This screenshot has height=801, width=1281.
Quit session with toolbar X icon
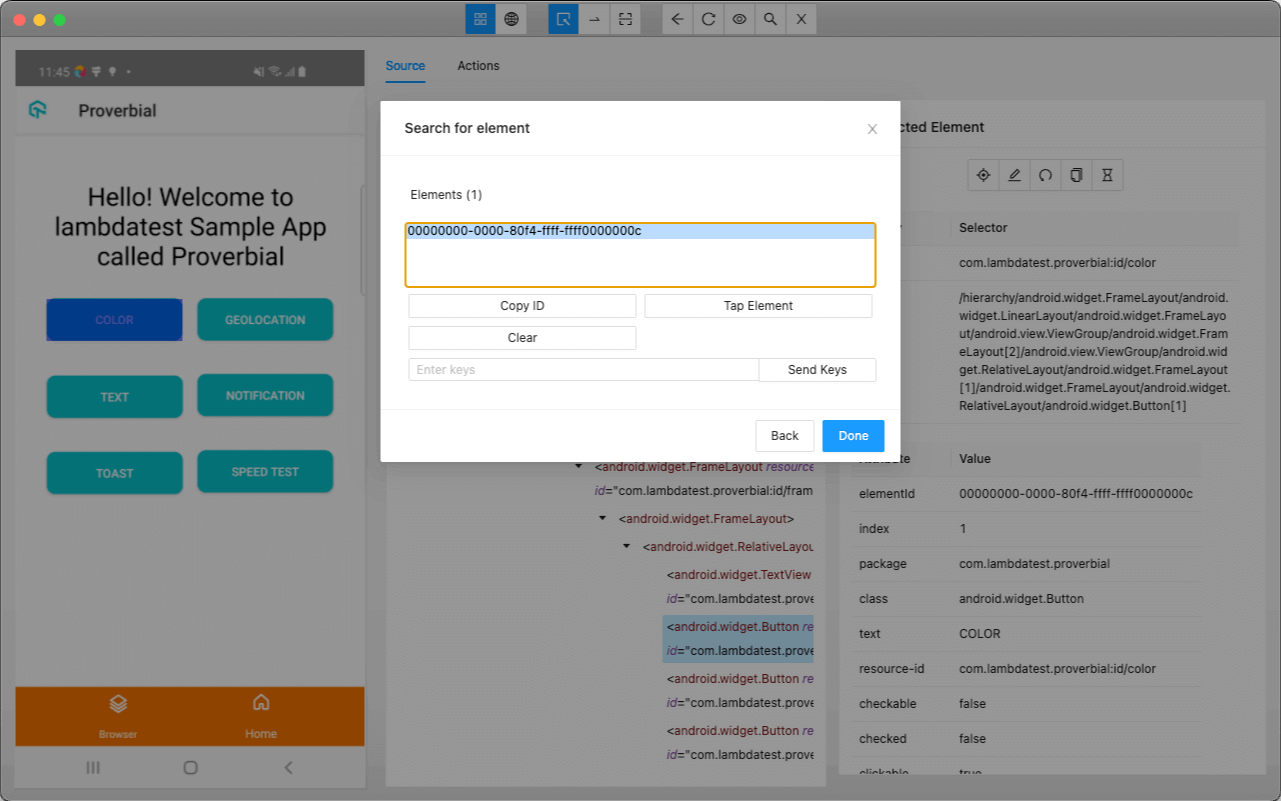(801, 19)
